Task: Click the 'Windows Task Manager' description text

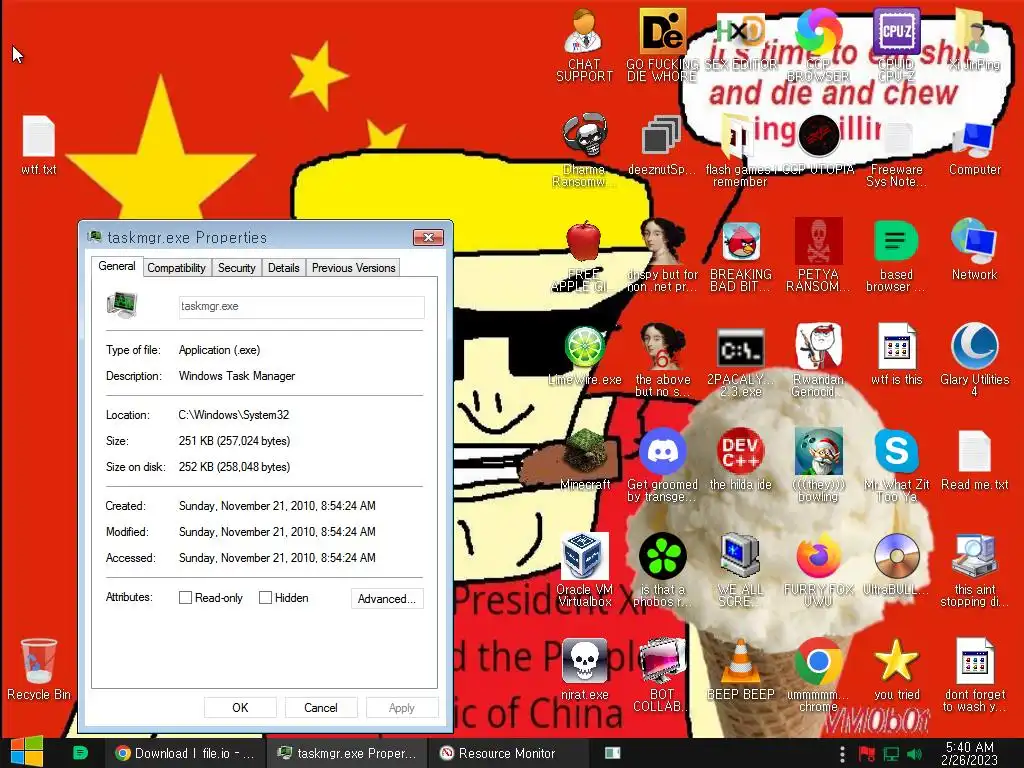Action: [237, 376]
